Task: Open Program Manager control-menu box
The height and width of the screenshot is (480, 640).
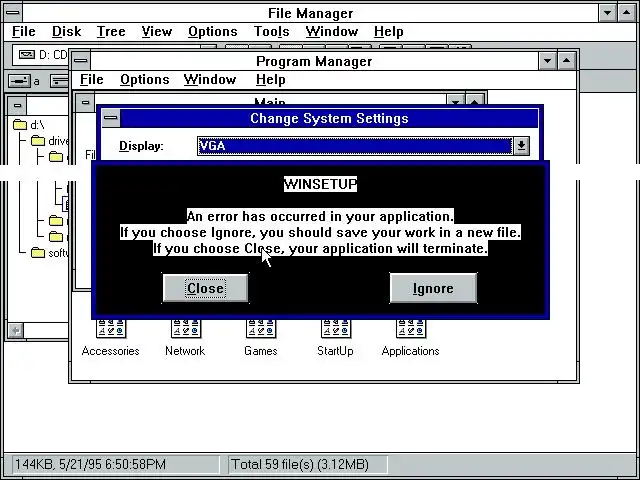Action: click(81, 61)
